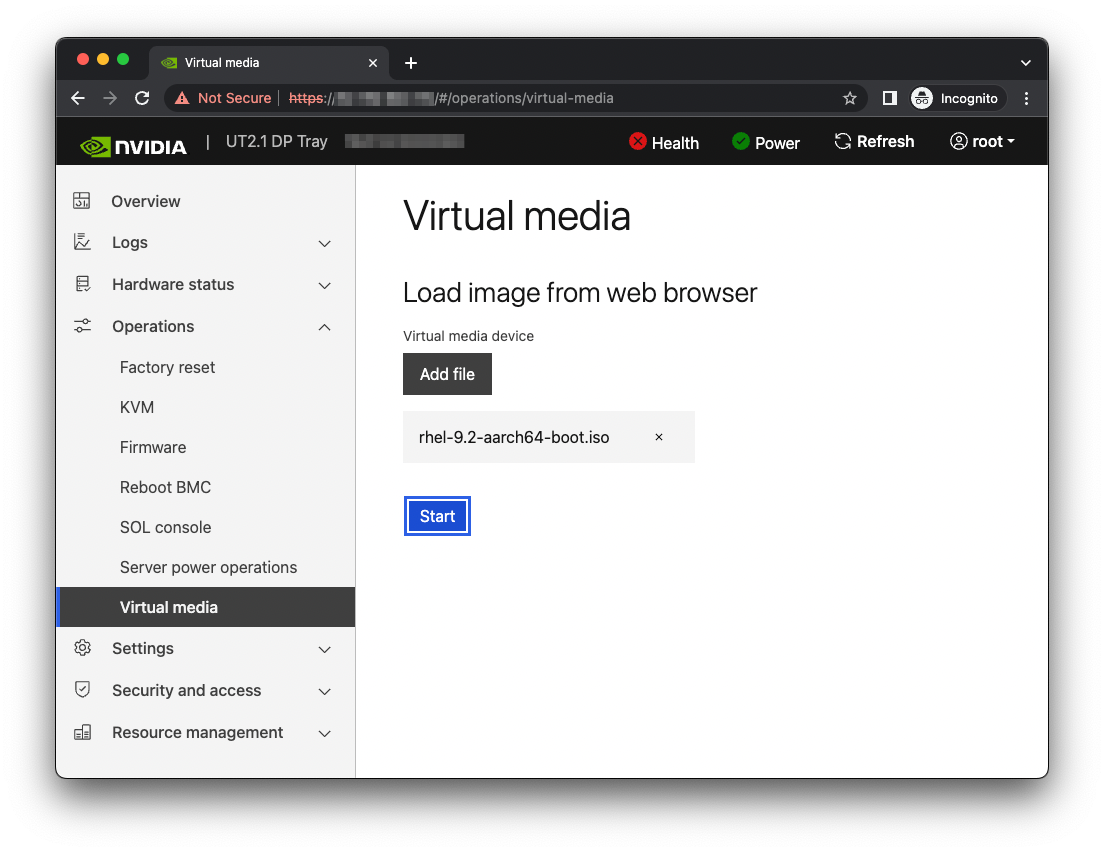Open Chrome three-dot menu

(1027, 98)
